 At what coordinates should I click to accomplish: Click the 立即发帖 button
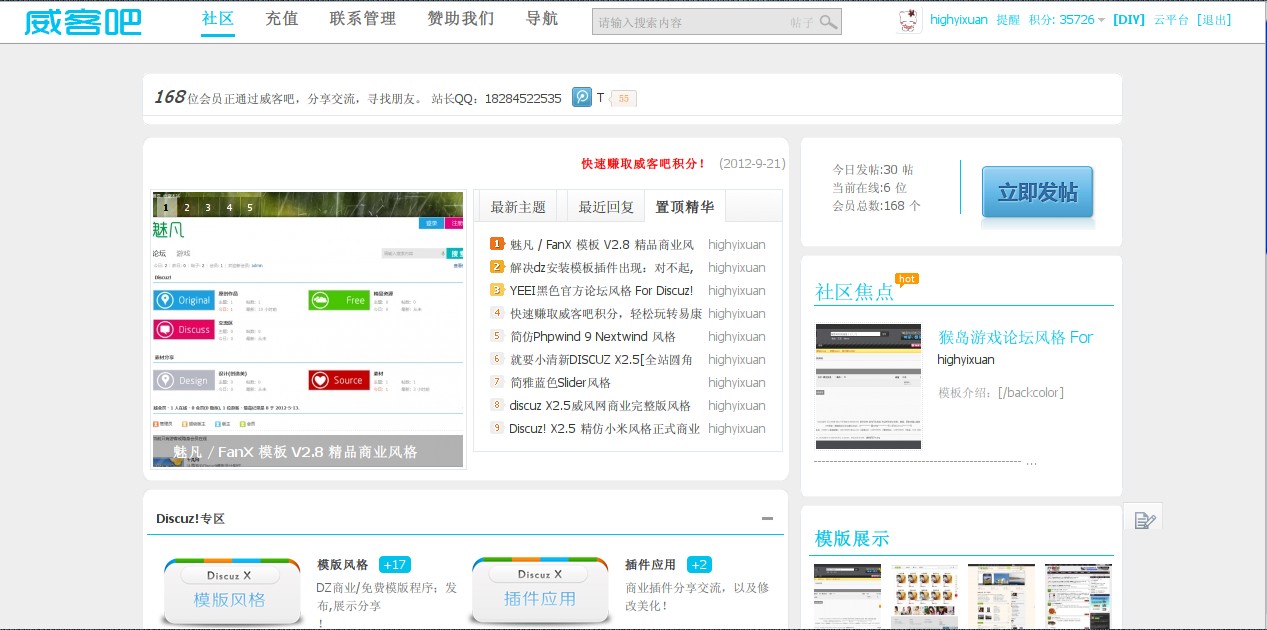tap(1037, 192)
